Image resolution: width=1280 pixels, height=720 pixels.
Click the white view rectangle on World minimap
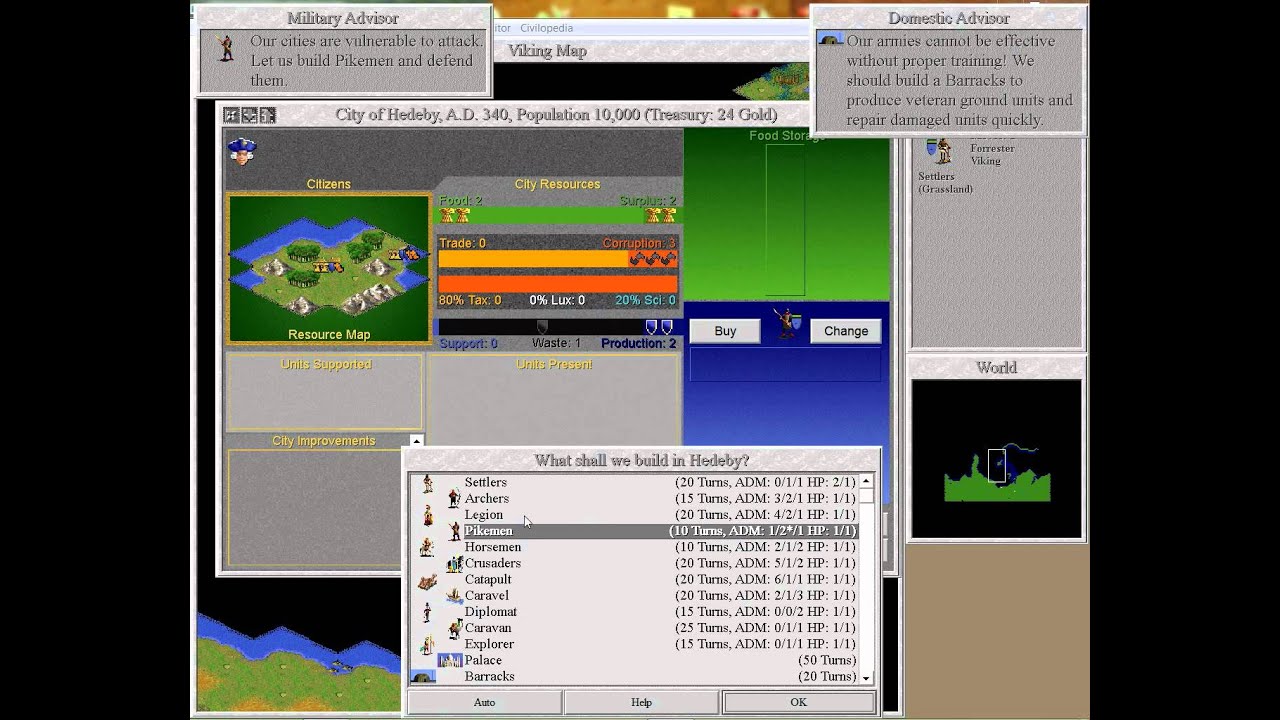[x=997, y=465]
